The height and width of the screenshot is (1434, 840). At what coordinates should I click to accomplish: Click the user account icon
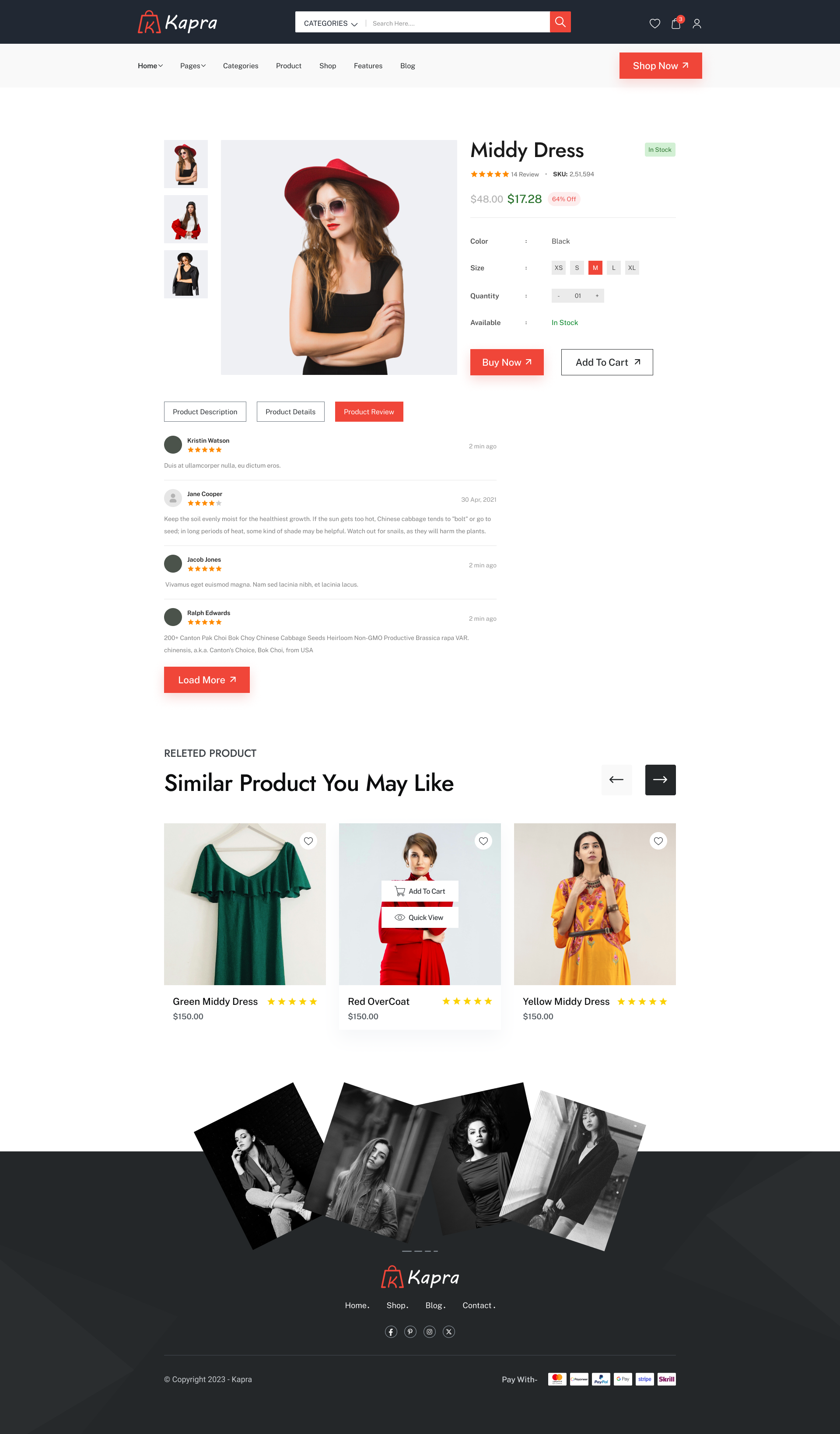click(697, 22)
